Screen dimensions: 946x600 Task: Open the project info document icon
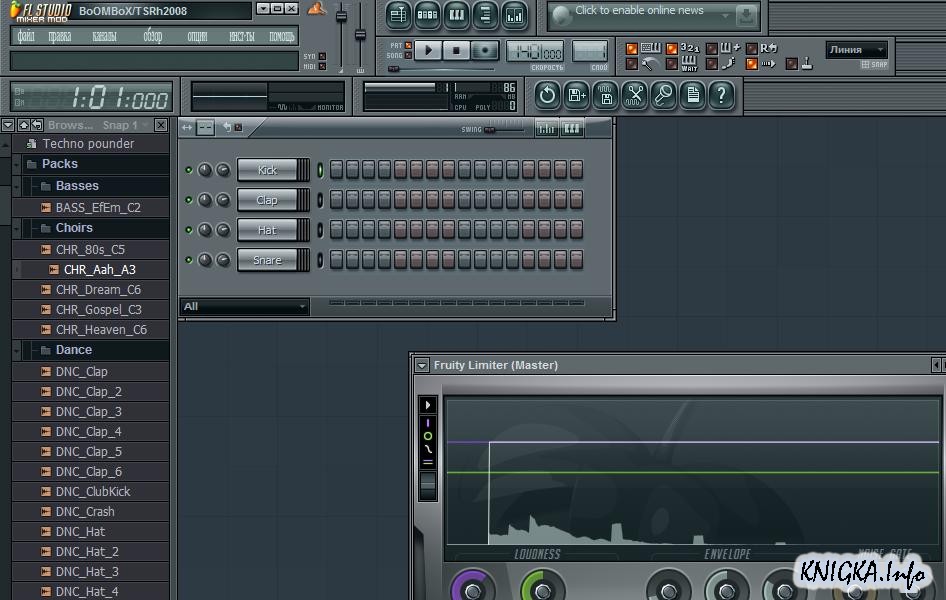click(x=693, y=95)
